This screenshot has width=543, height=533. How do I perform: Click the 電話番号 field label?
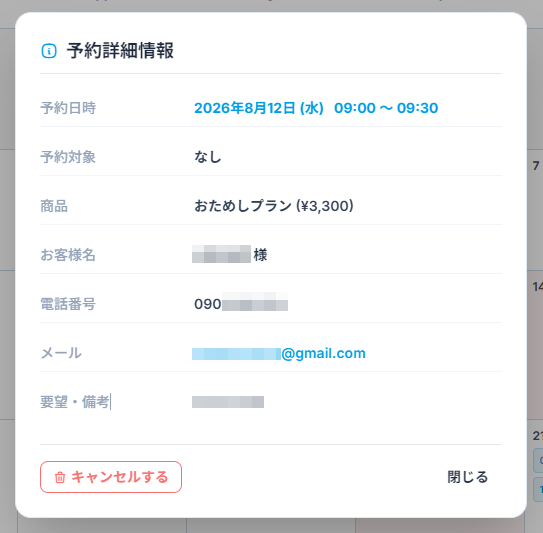(68, 304)
